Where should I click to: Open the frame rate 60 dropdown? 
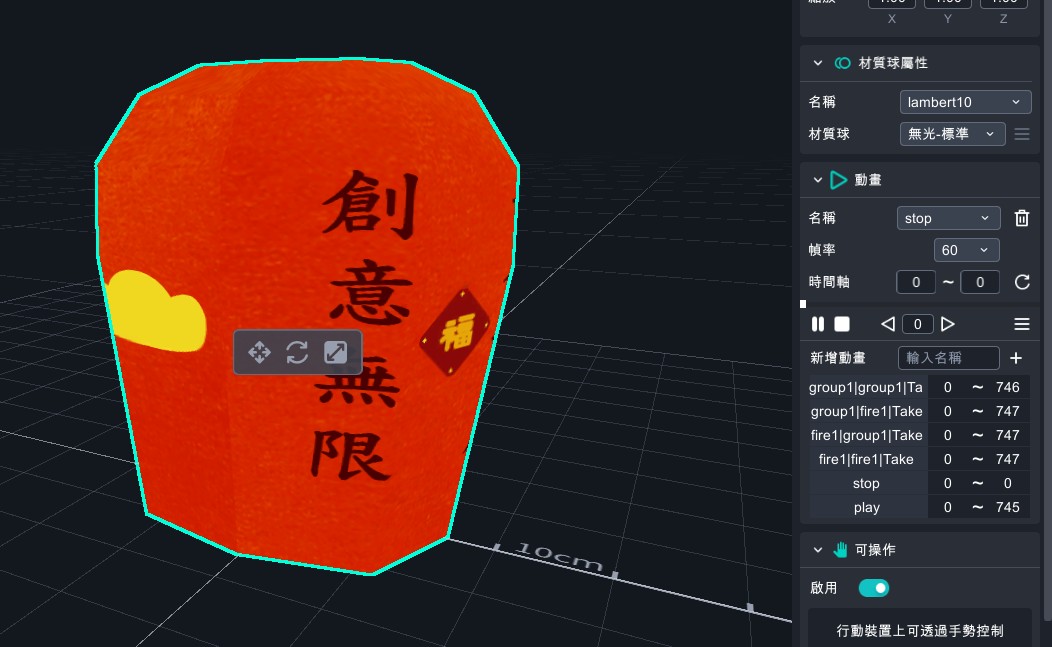[x=966, y=250]
